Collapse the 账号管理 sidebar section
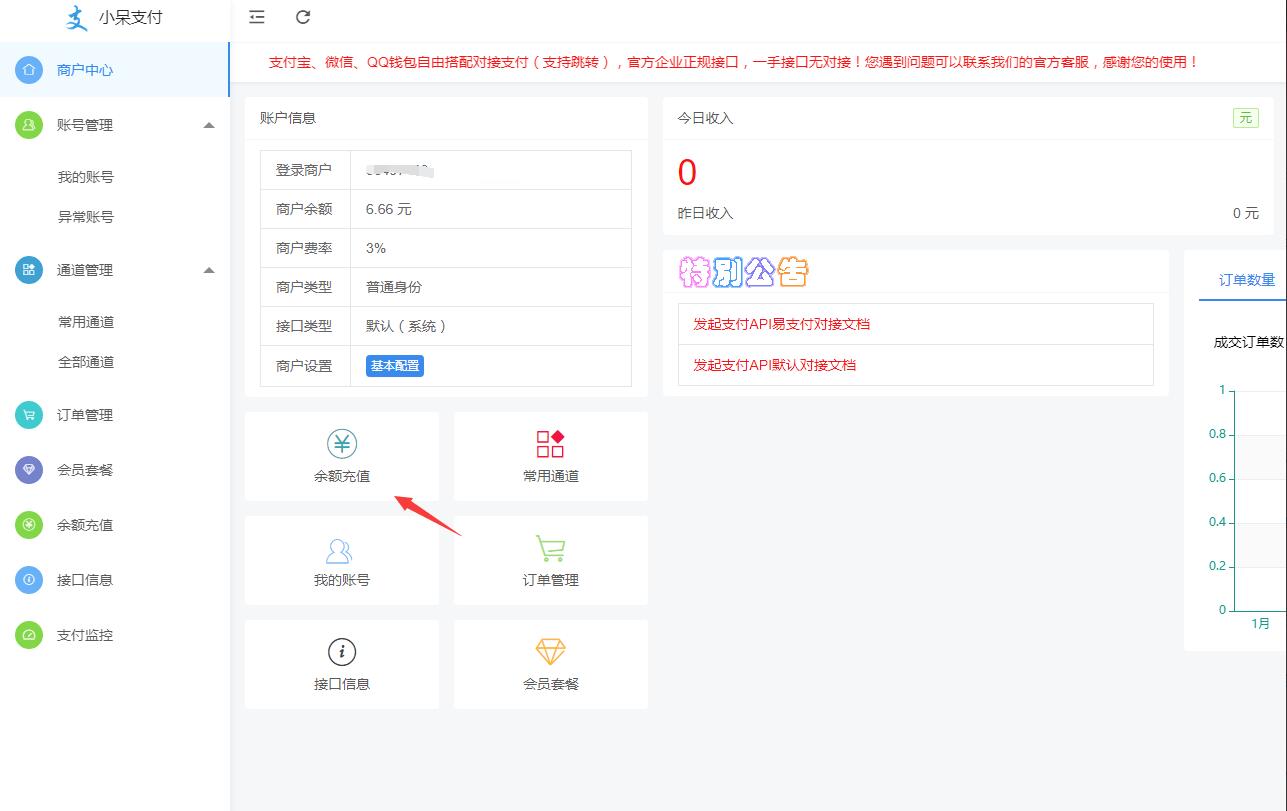 209,125
